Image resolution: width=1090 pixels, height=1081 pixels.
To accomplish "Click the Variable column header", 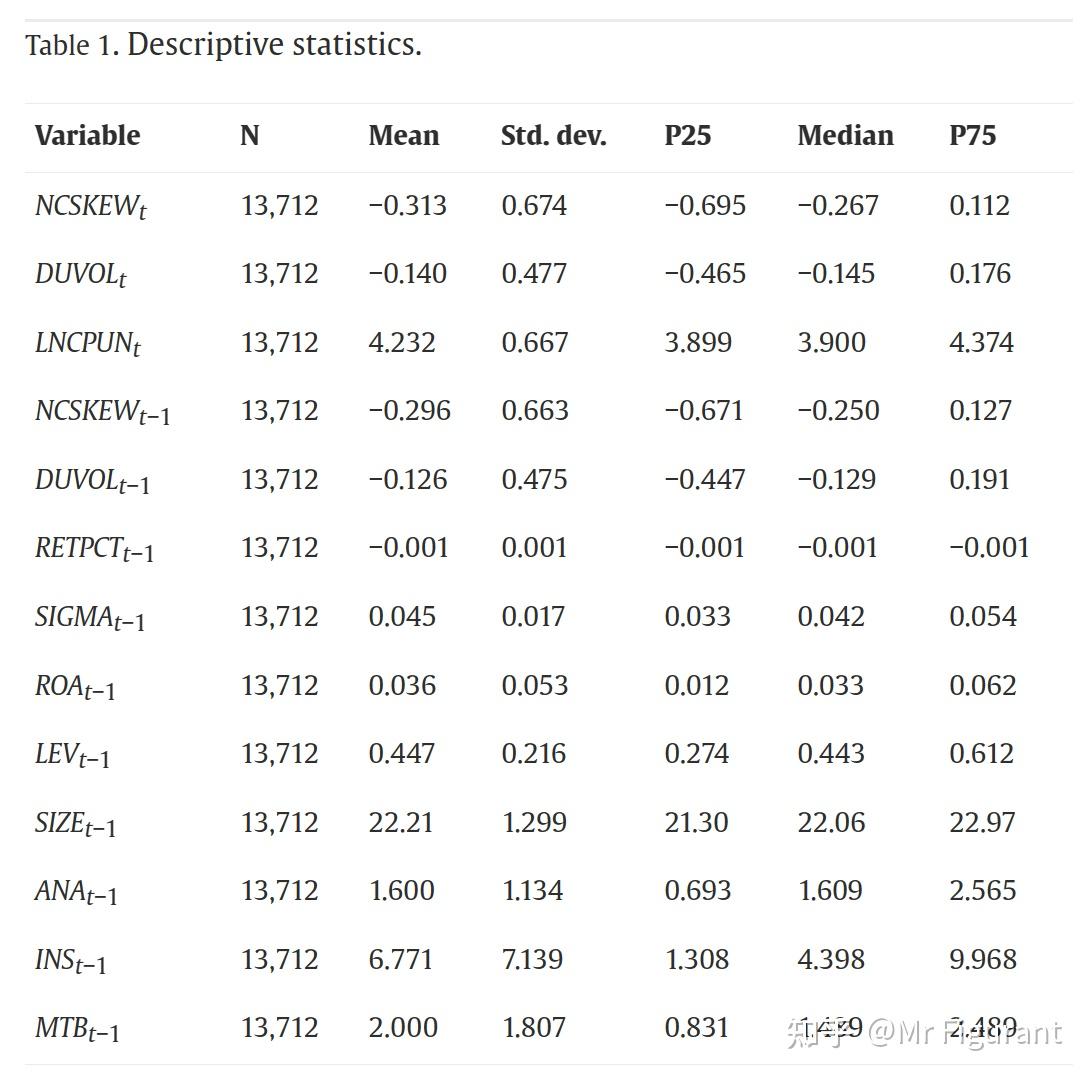I will click(87, 136).
